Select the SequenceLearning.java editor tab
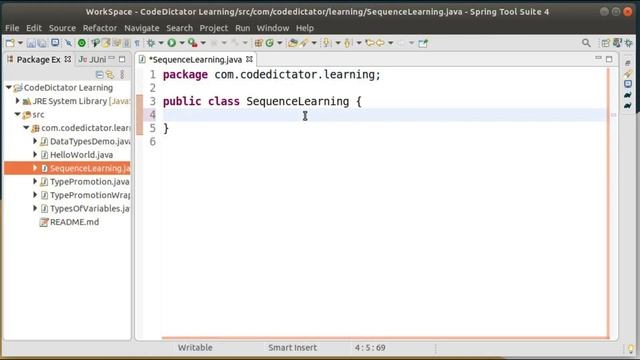 (x=195, y=60)
